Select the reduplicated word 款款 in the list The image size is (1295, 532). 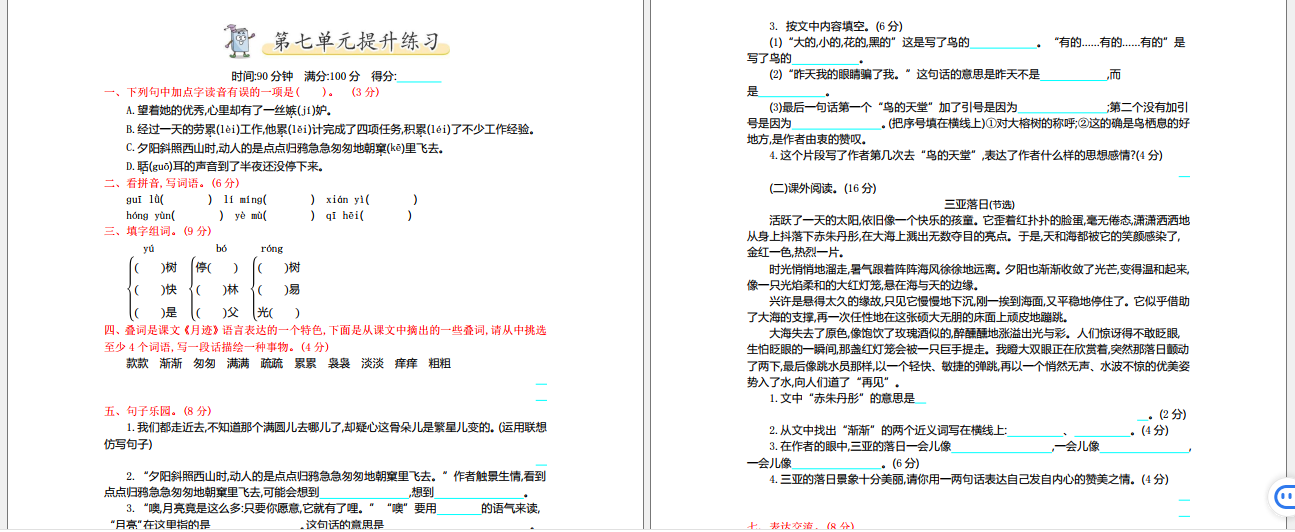[138, 363]
